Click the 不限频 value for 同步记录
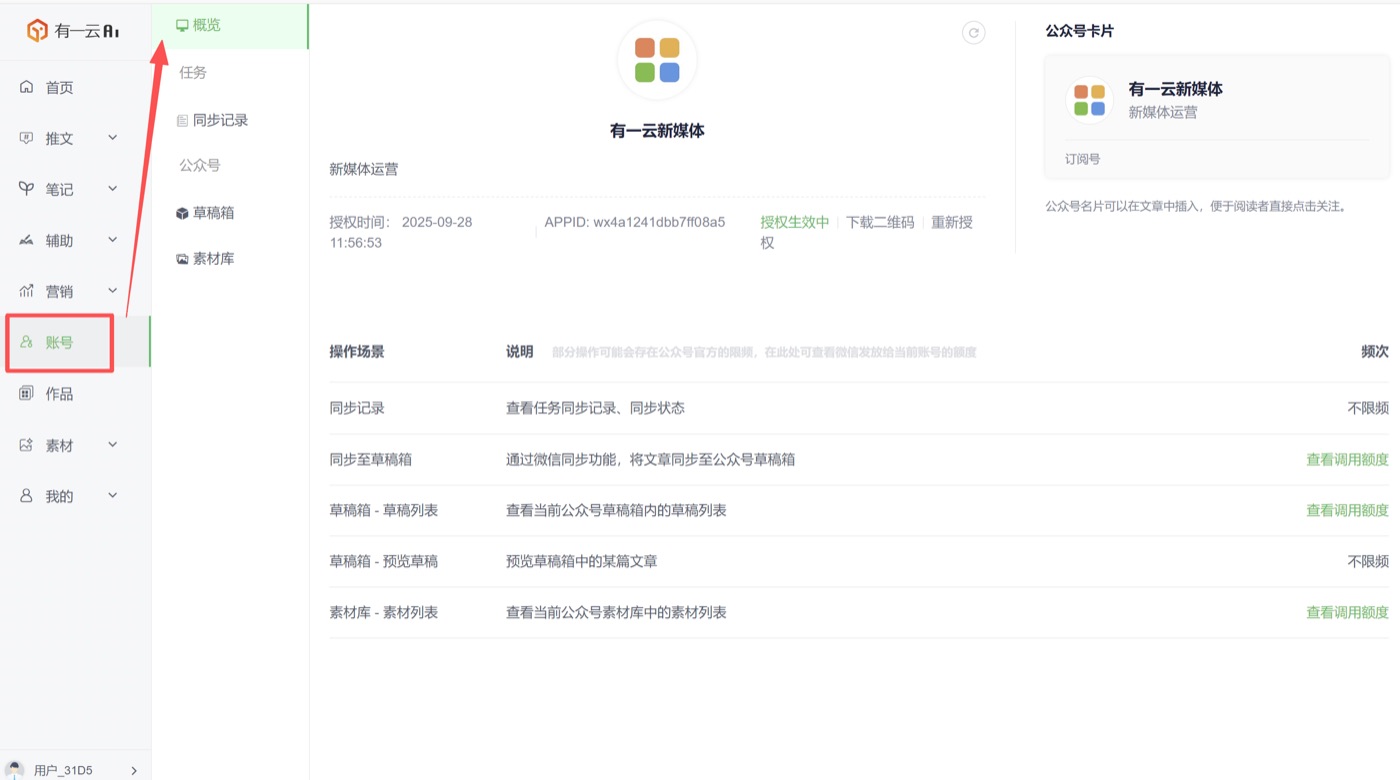 (1368, 408)
